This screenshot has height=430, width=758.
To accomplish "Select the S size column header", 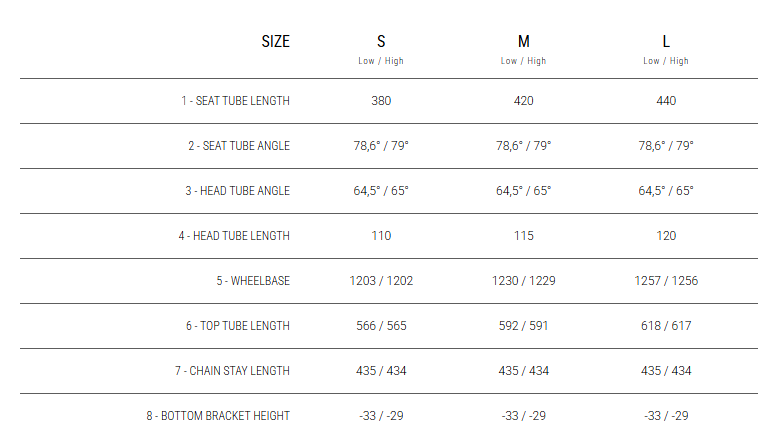I will point(381,42).
